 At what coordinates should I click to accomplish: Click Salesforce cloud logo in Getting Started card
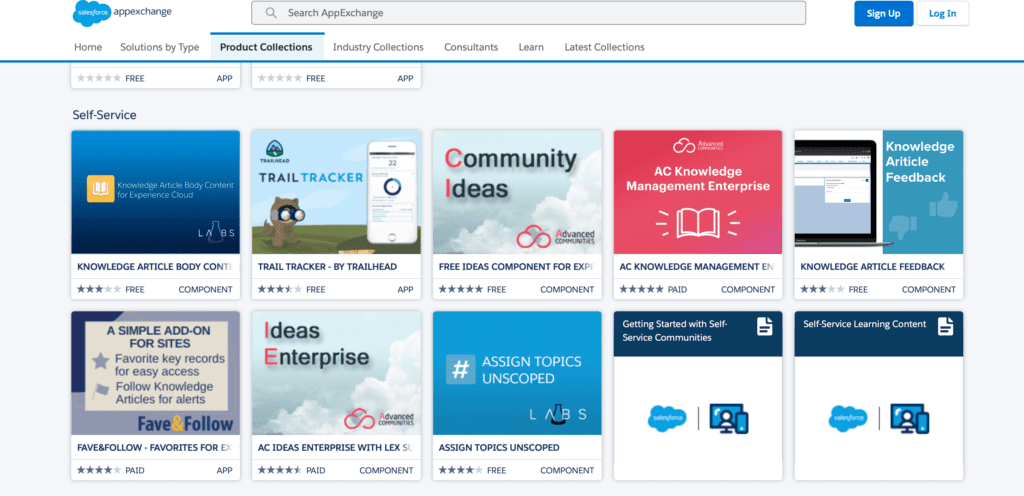tap(667, 418)
